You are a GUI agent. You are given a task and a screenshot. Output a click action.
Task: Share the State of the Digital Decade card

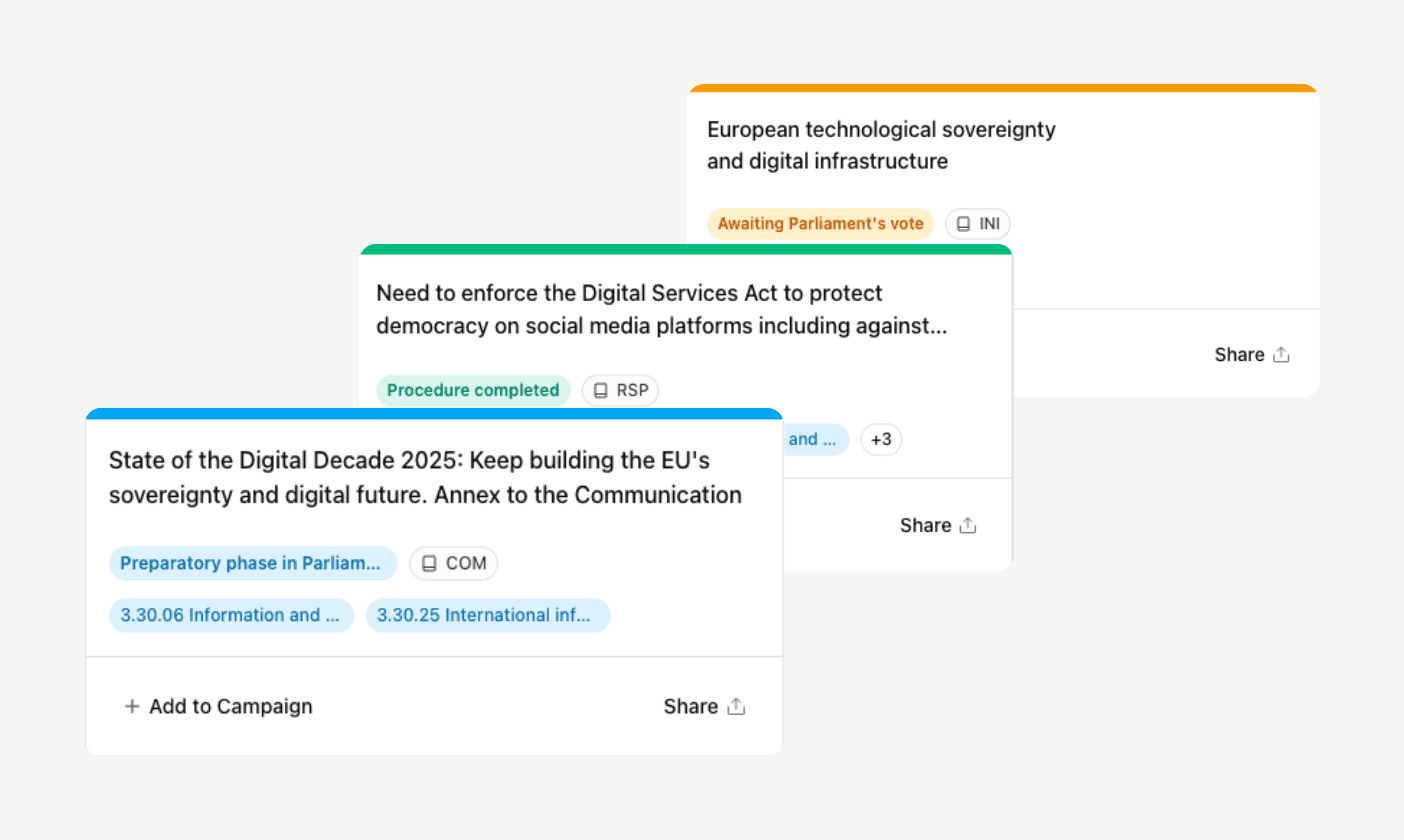(x=705, y=706)
